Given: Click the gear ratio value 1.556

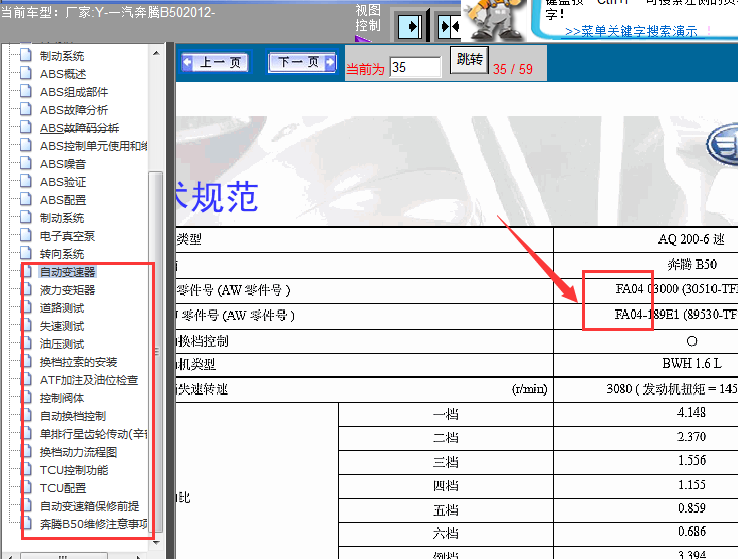Looking at the screenshot, I should 691,460.
